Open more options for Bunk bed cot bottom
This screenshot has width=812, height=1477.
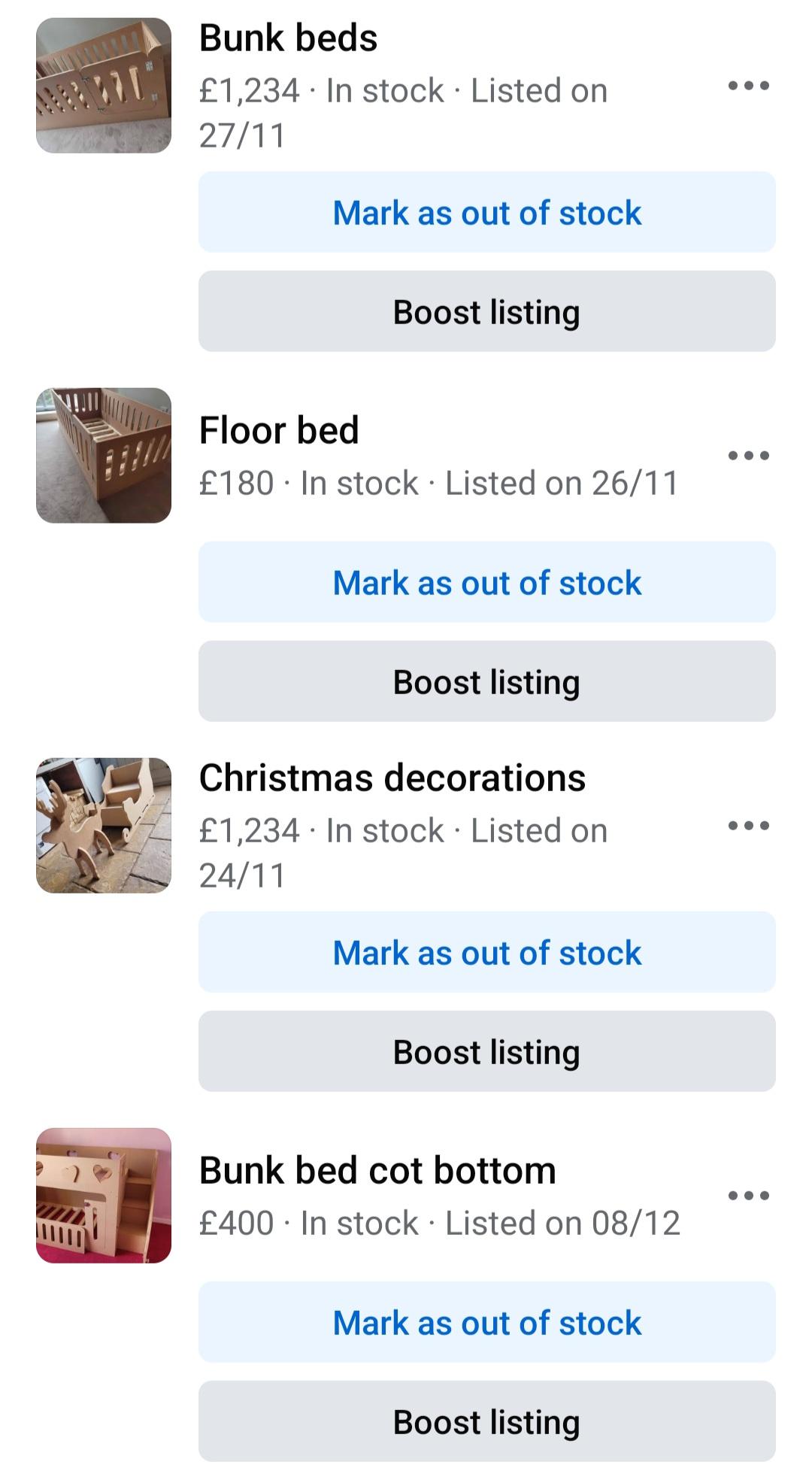pos(748,1196)
